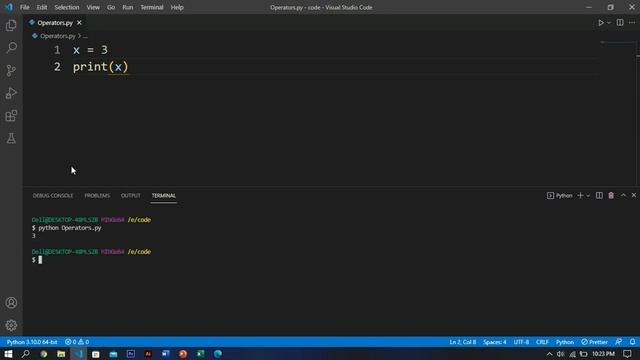Viewport: 640px width, 360px height.
Task: Open the Go menu
Action: (x=111, y=7)
